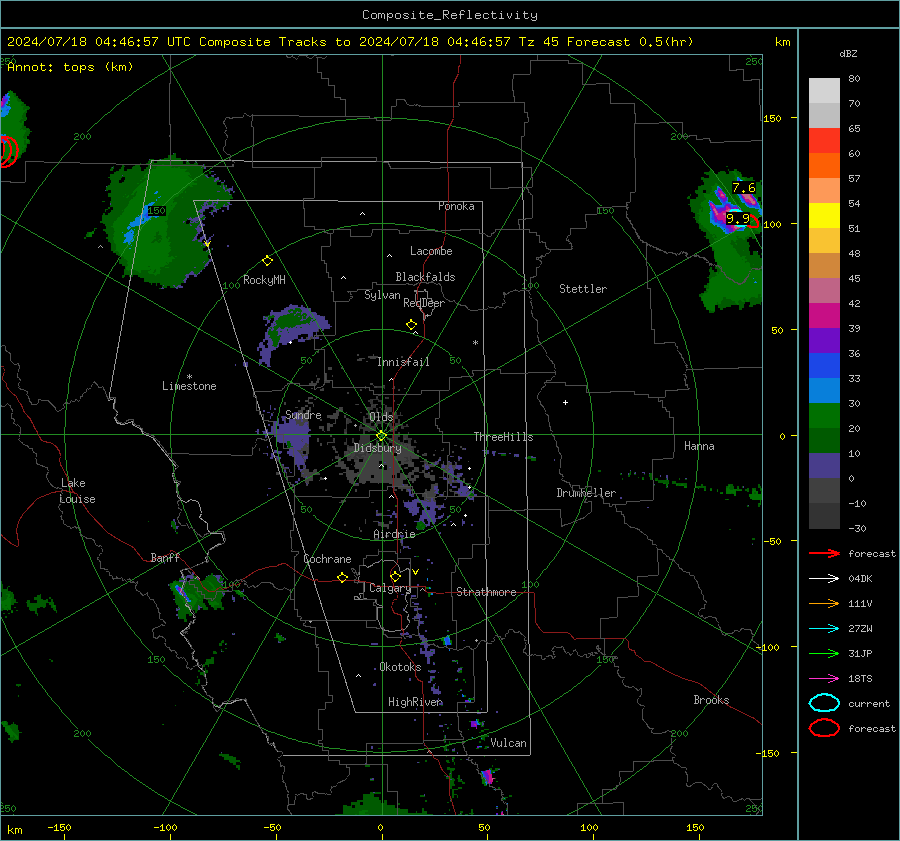Click the Lacombe city label
Viewport: 900px width, 841px height.
431,251
